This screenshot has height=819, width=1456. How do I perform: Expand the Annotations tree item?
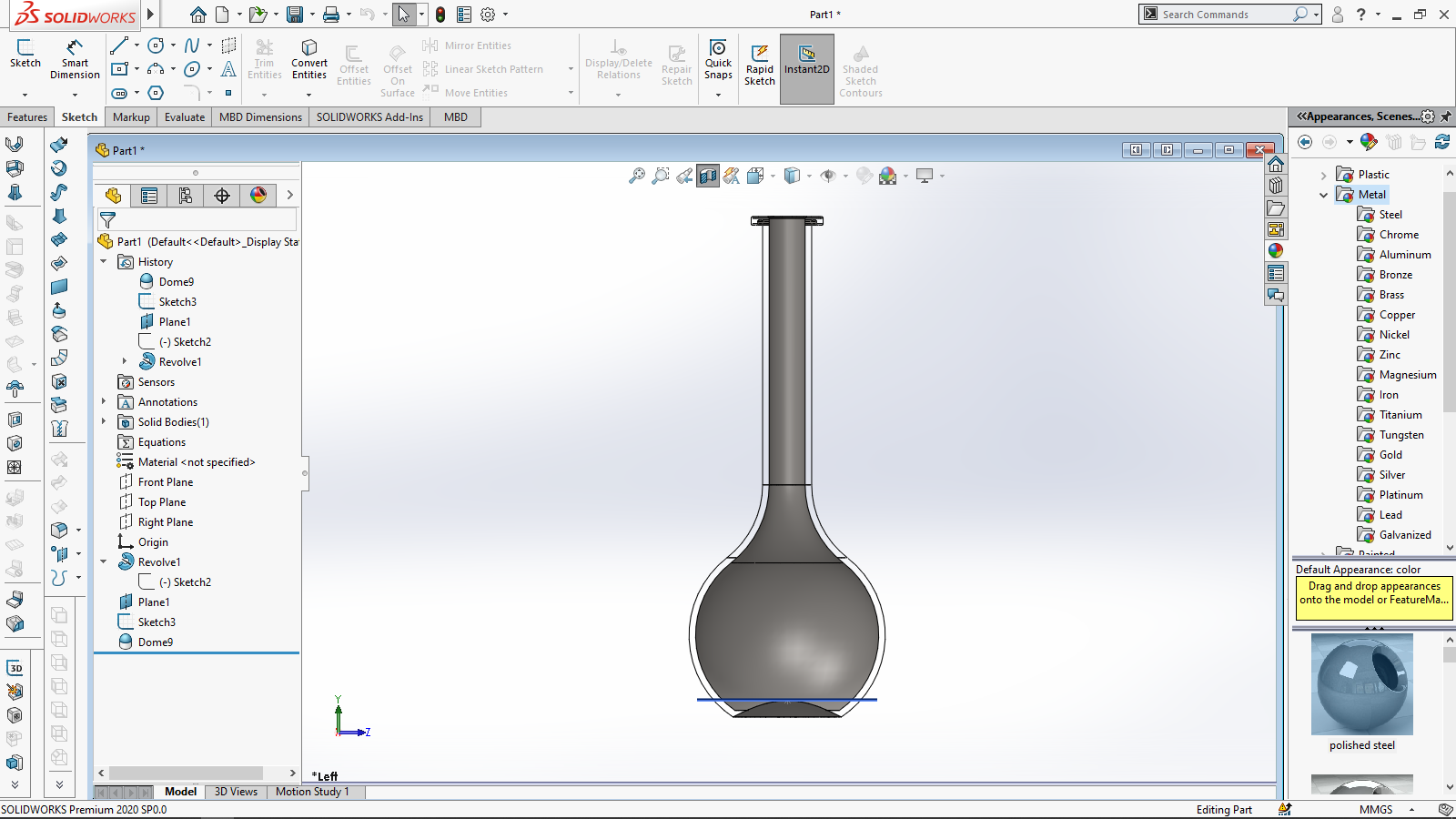tap(103, 401)
